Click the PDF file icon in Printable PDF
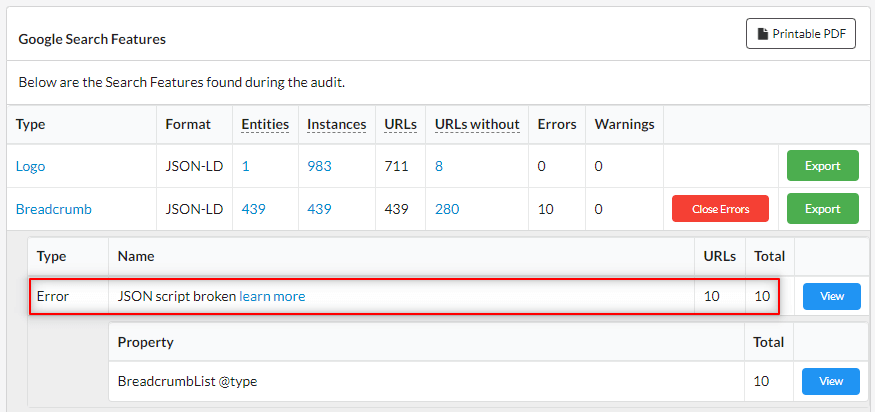875x412 pixels. [762, 34]
